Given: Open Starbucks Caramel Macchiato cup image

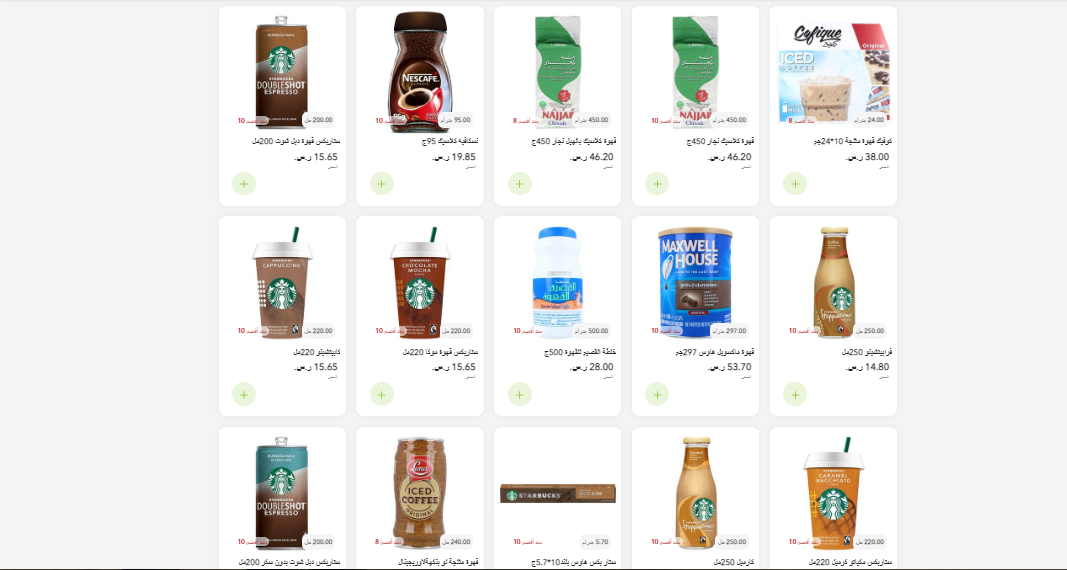Looking at the screenshot, I should 834,493.
